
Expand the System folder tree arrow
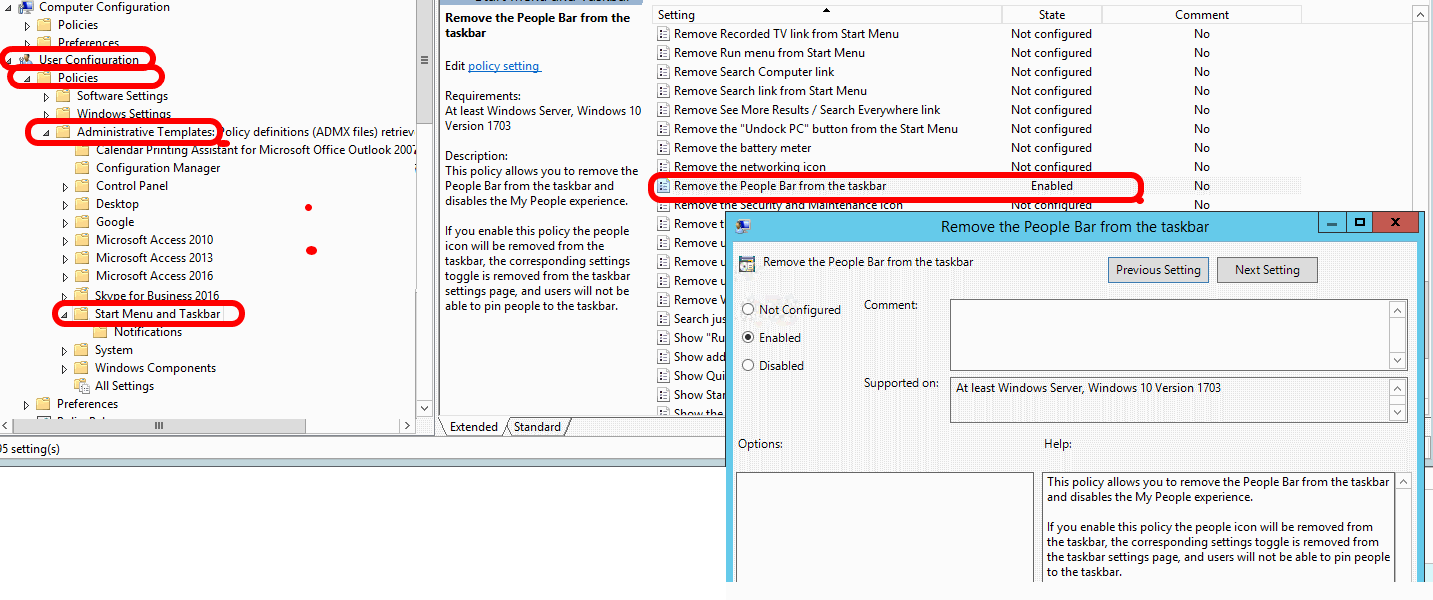point(65,351)
